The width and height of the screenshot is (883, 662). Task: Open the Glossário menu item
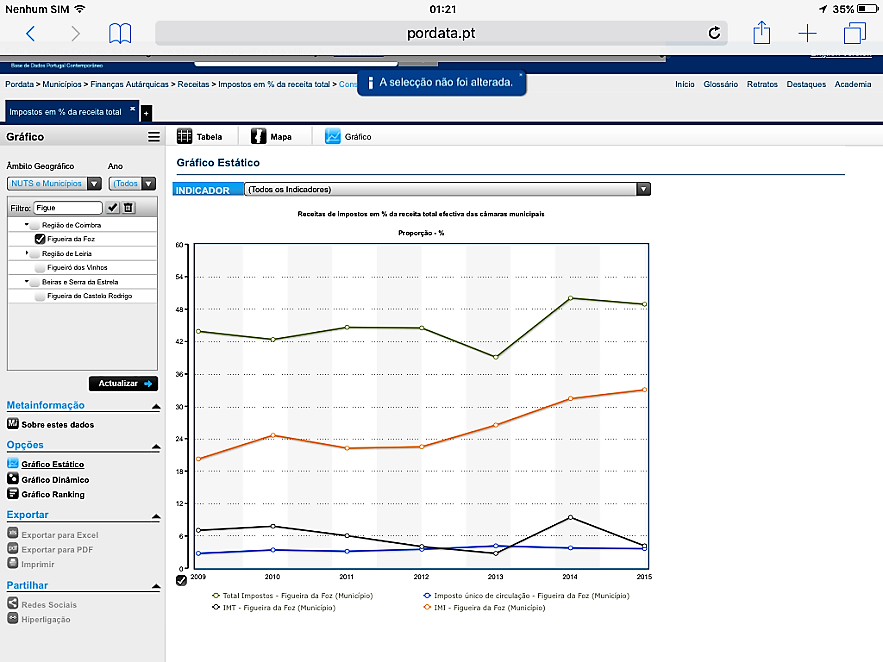[720, 84]
